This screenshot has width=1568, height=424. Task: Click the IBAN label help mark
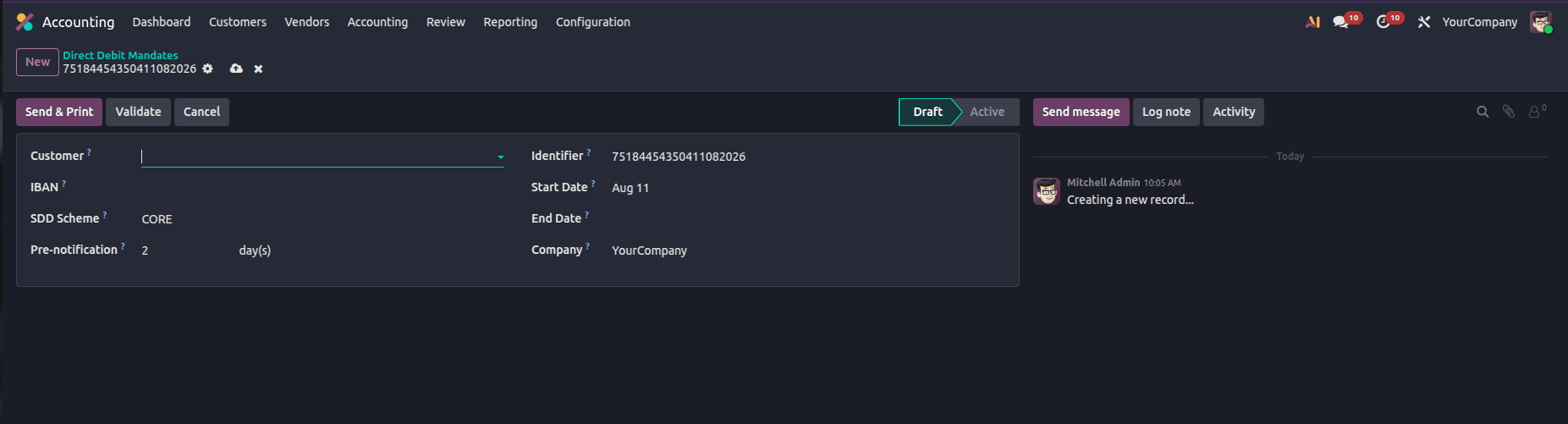(x=63, y=184)
